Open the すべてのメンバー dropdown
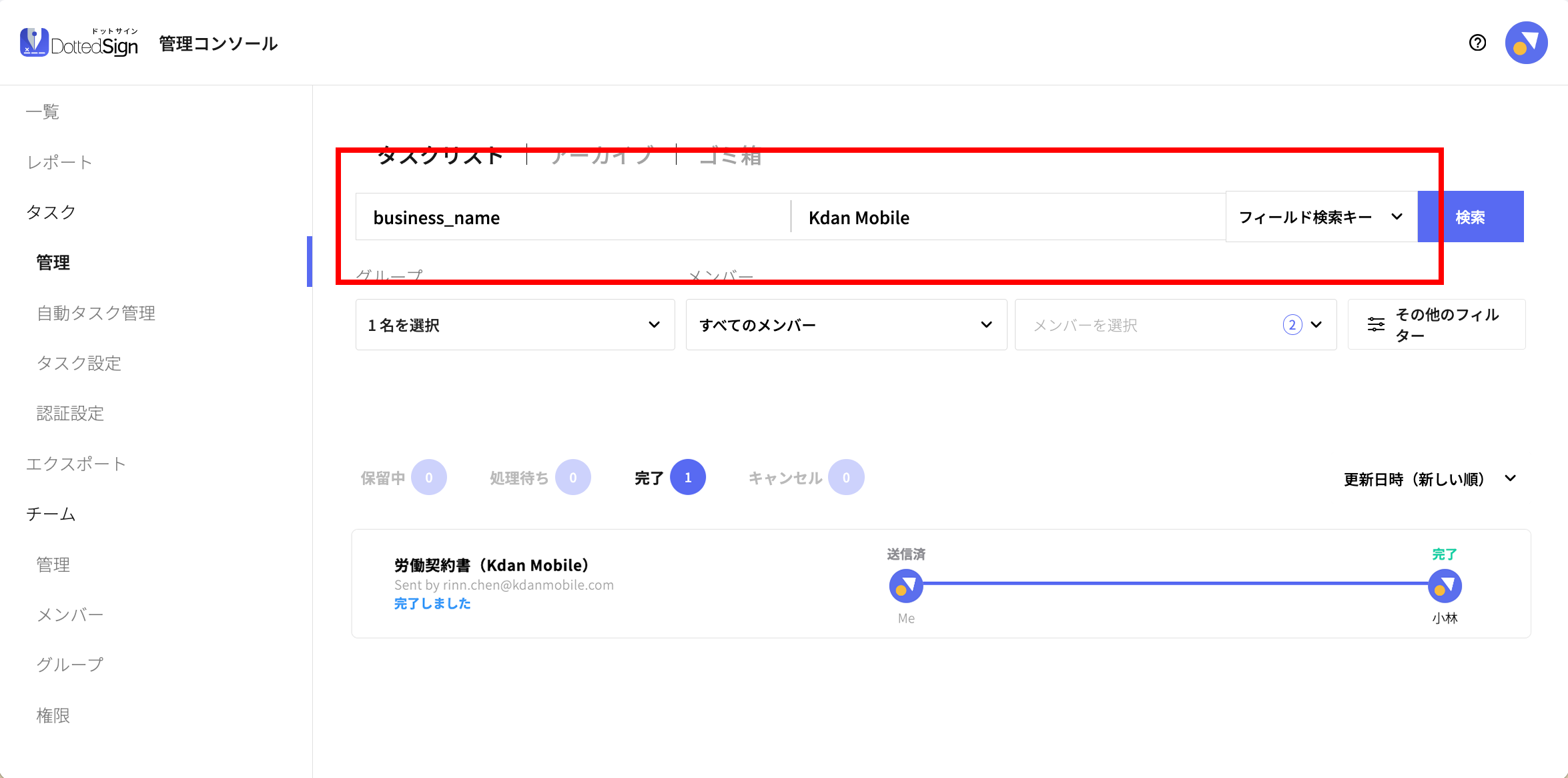 coord(846,325)
